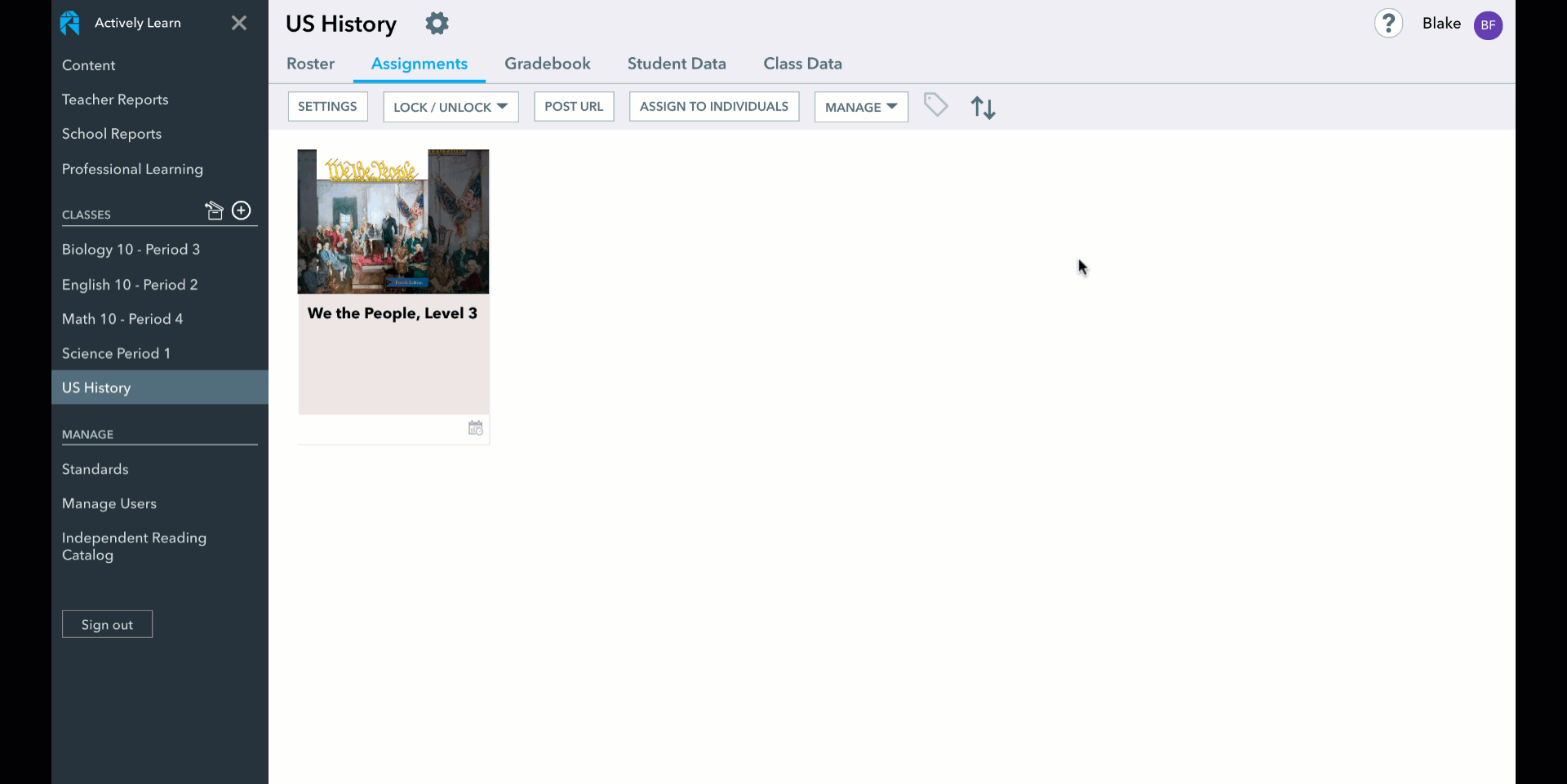Click the Sign out button
Viewport: 1567px width, 784px height.
click(107, 624)
